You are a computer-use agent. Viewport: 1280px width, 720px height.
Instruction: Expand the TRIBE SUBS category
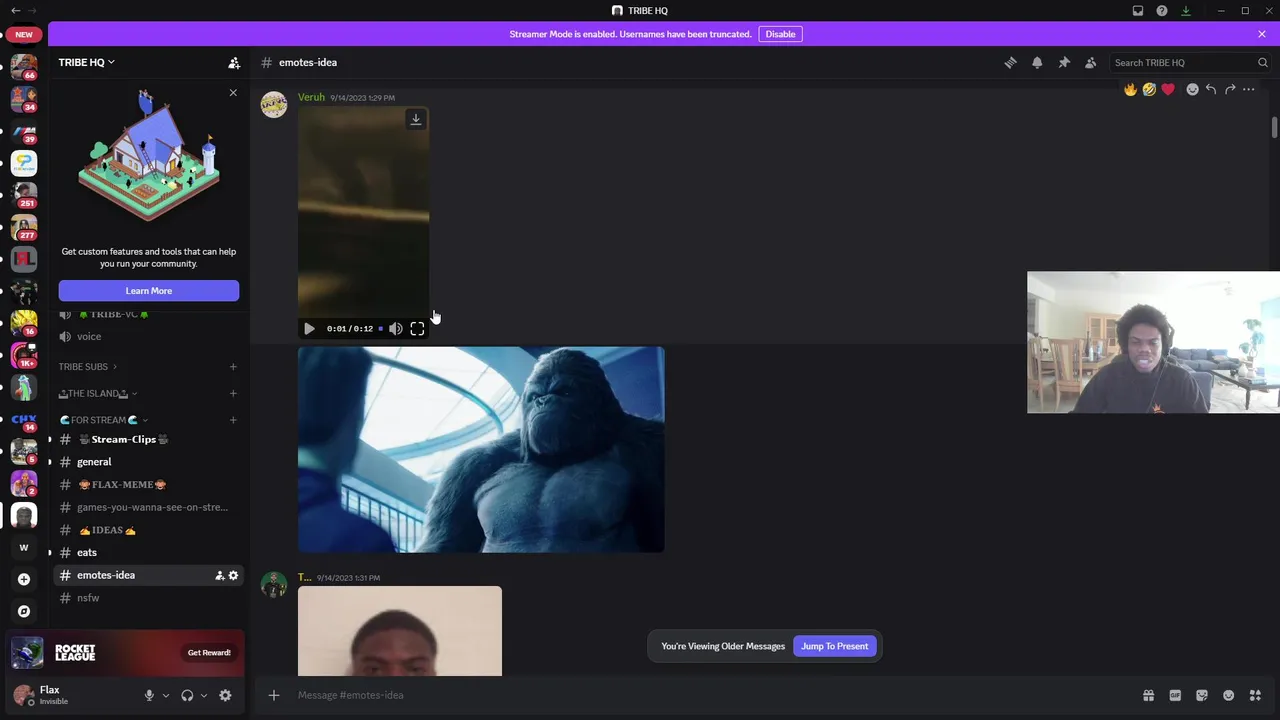point(87,366)
